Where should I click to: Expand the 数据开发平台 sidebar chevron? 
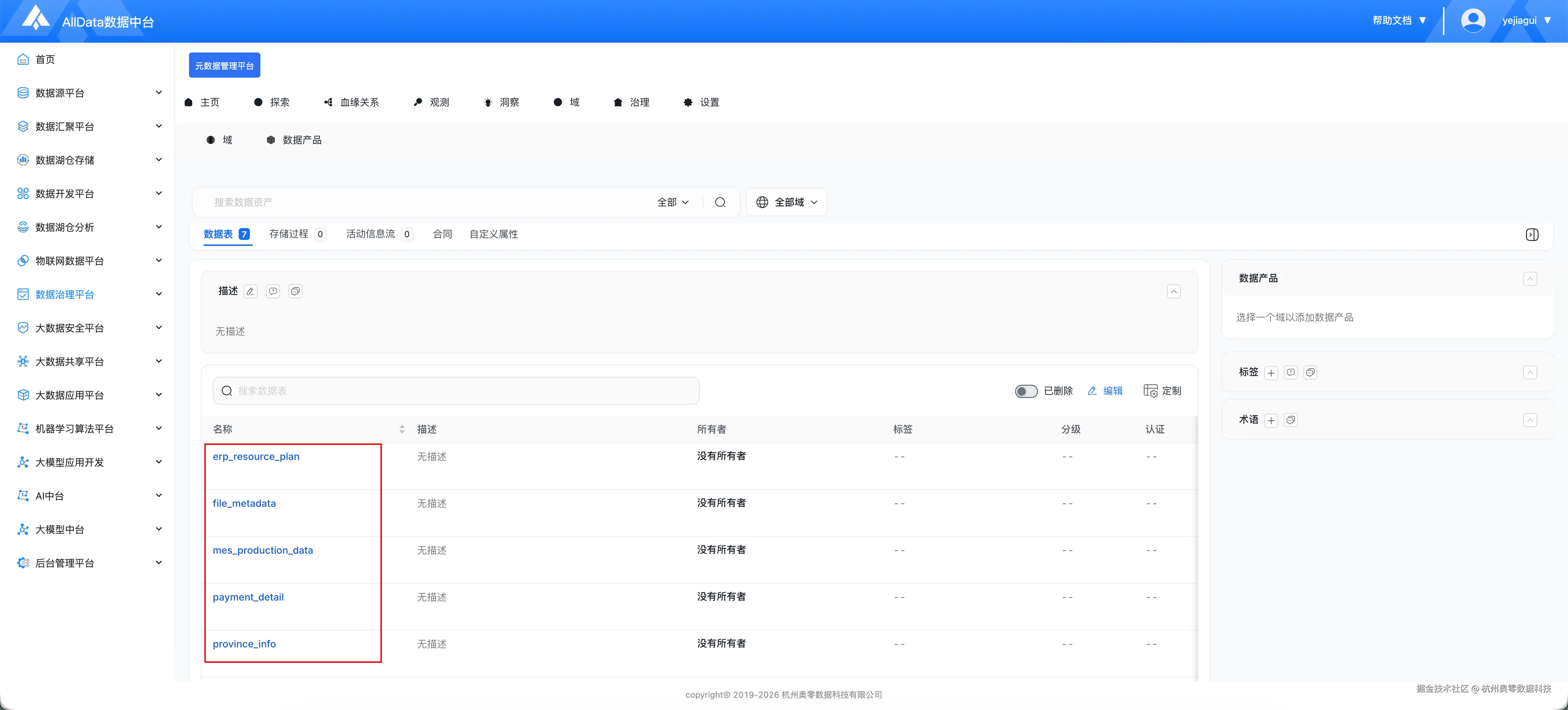coord(159,193)
